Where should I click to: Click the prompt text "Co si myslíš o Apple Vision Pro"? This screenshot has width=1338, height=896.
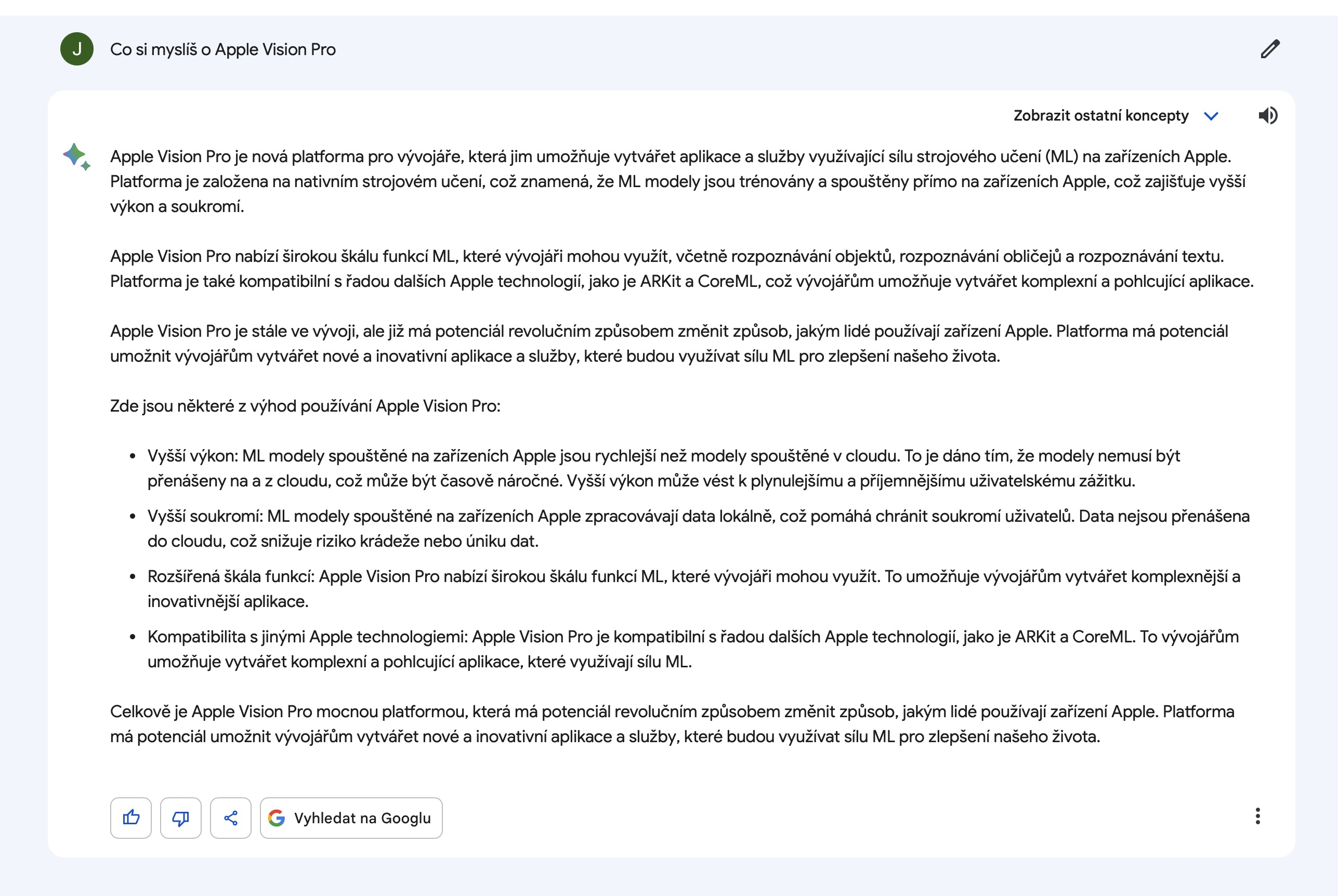[223, 50]
